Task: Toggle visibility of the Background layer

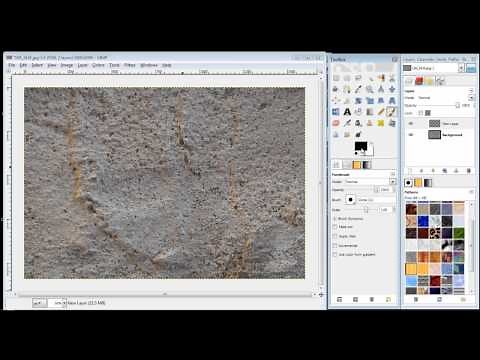Action: pos(411,135)
